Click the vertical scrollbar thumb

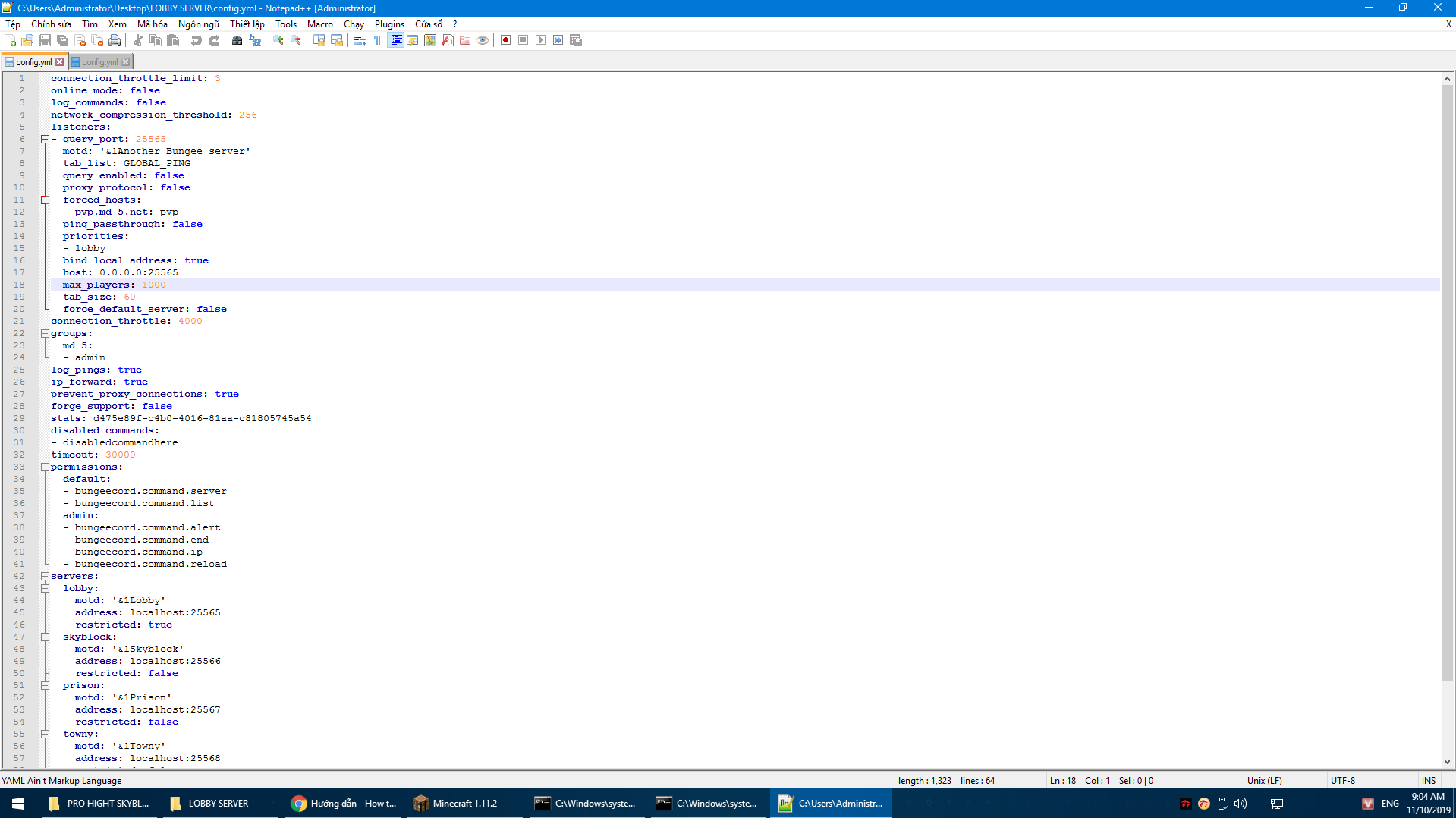tap(1447, 382)
